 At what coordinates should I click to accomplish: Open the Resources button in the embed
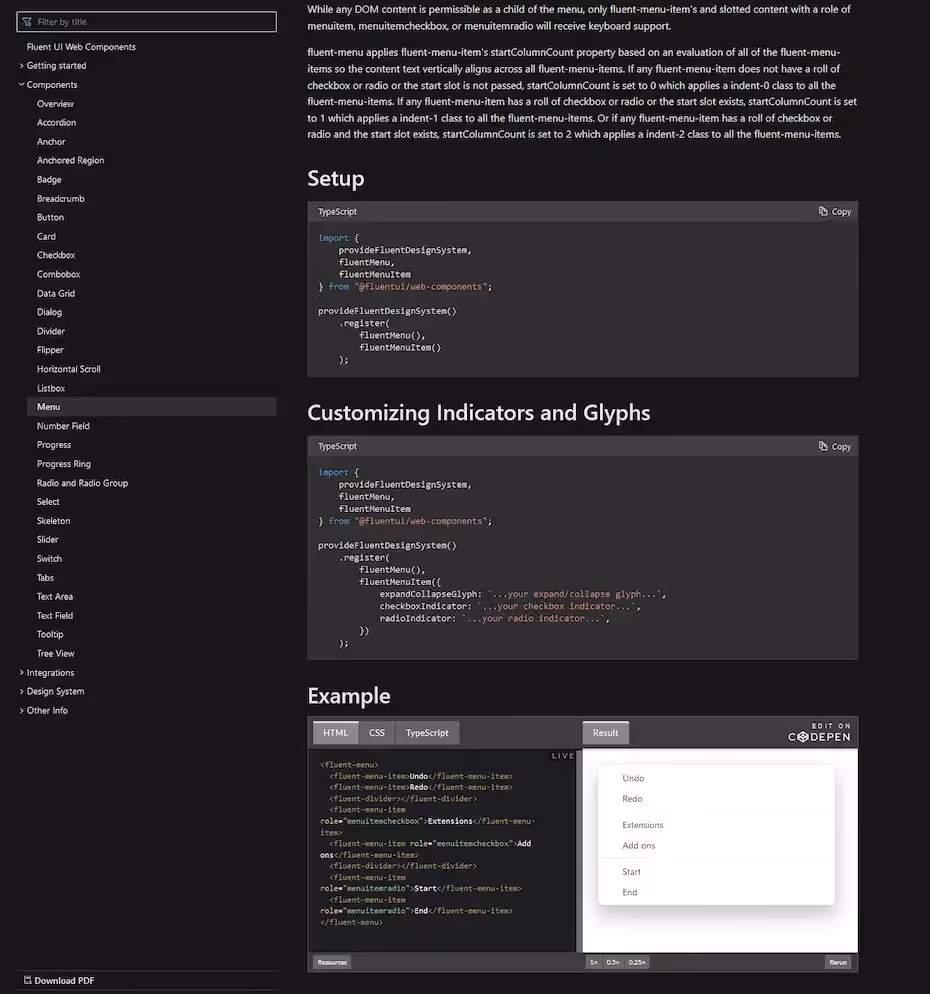pyautogui.click(x=332, y=962)
